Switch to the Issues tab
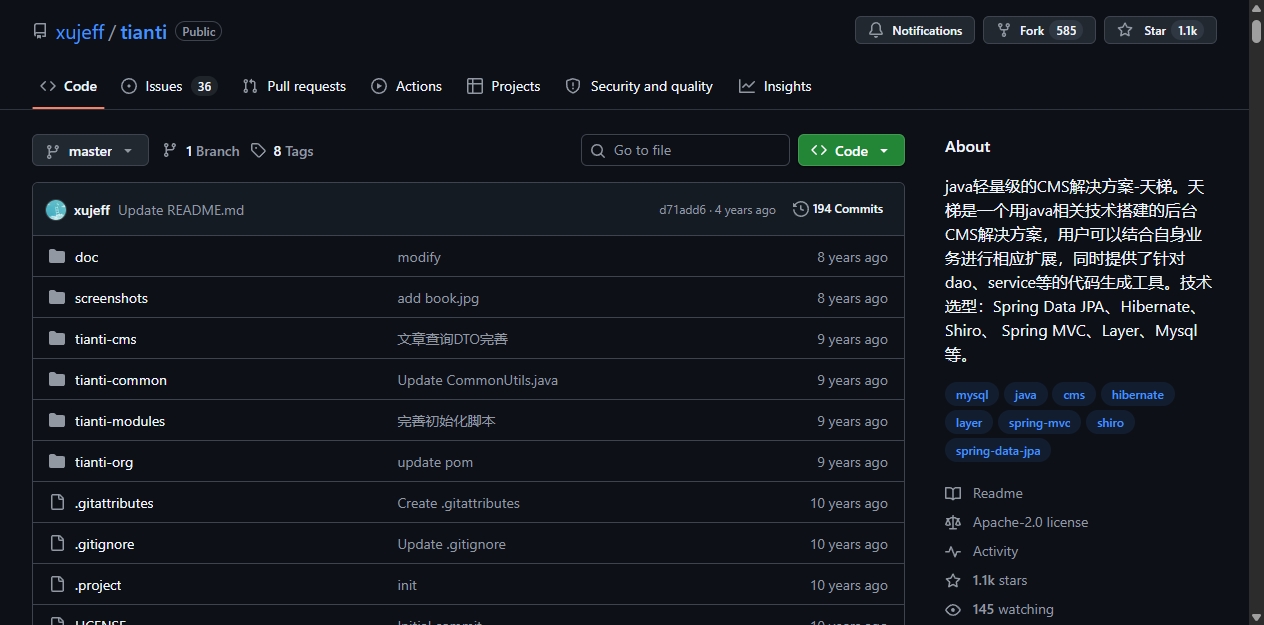The image size is (1264, 625). click(x=168, y=86)
